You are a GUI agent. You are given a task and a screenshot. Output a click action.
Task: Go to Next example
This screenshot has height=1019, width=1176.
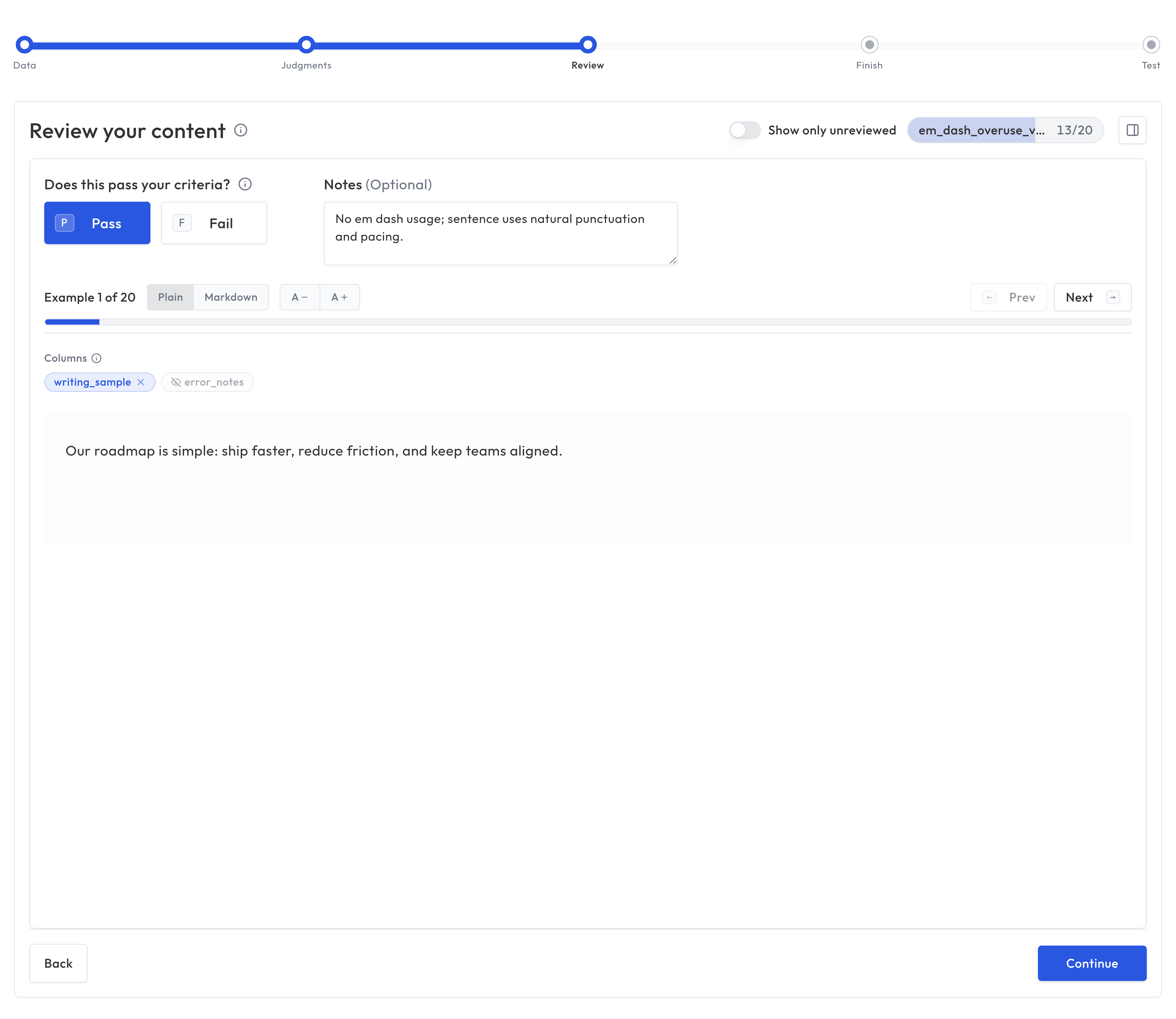(x=1092, y=297)
